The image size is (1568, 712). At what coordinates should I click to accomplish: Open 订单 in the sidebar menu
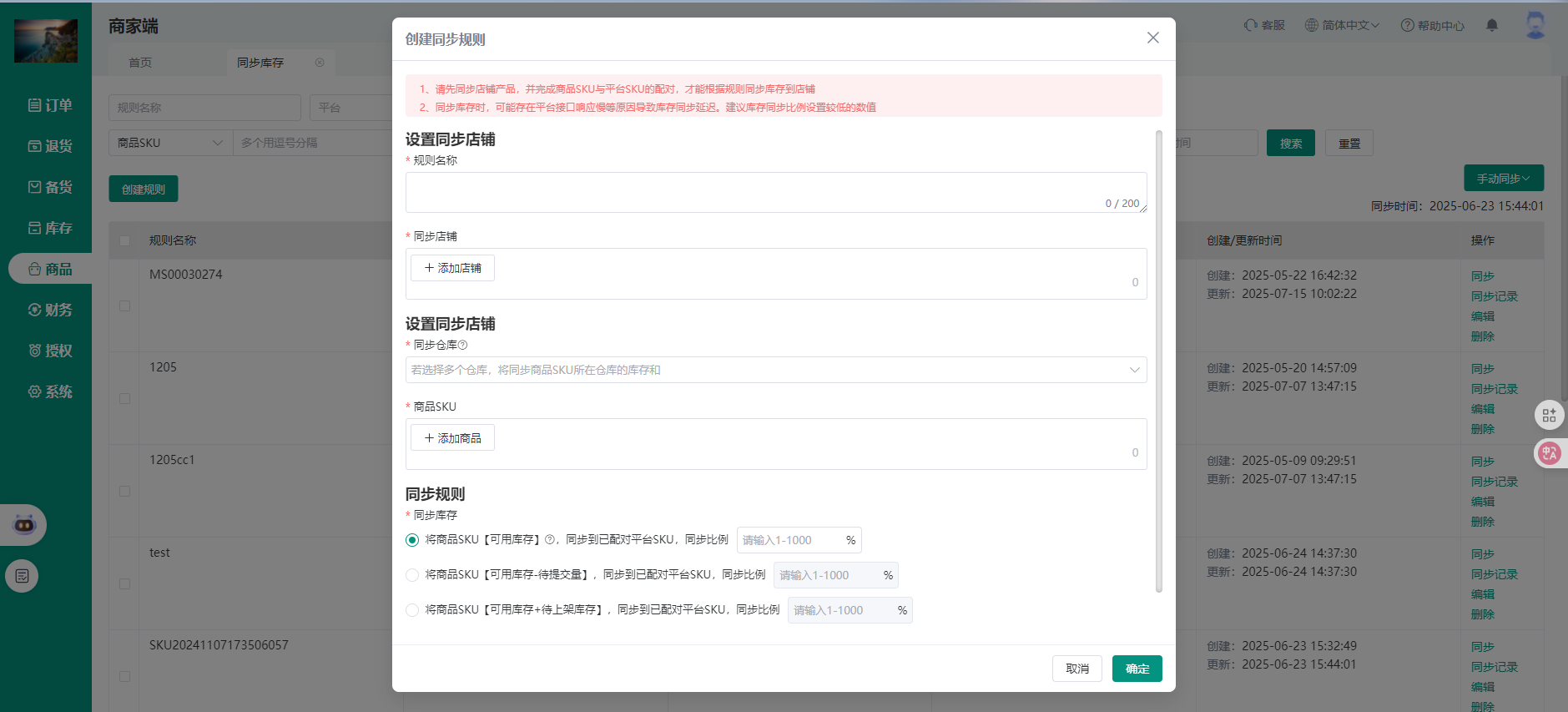(50, 105)
